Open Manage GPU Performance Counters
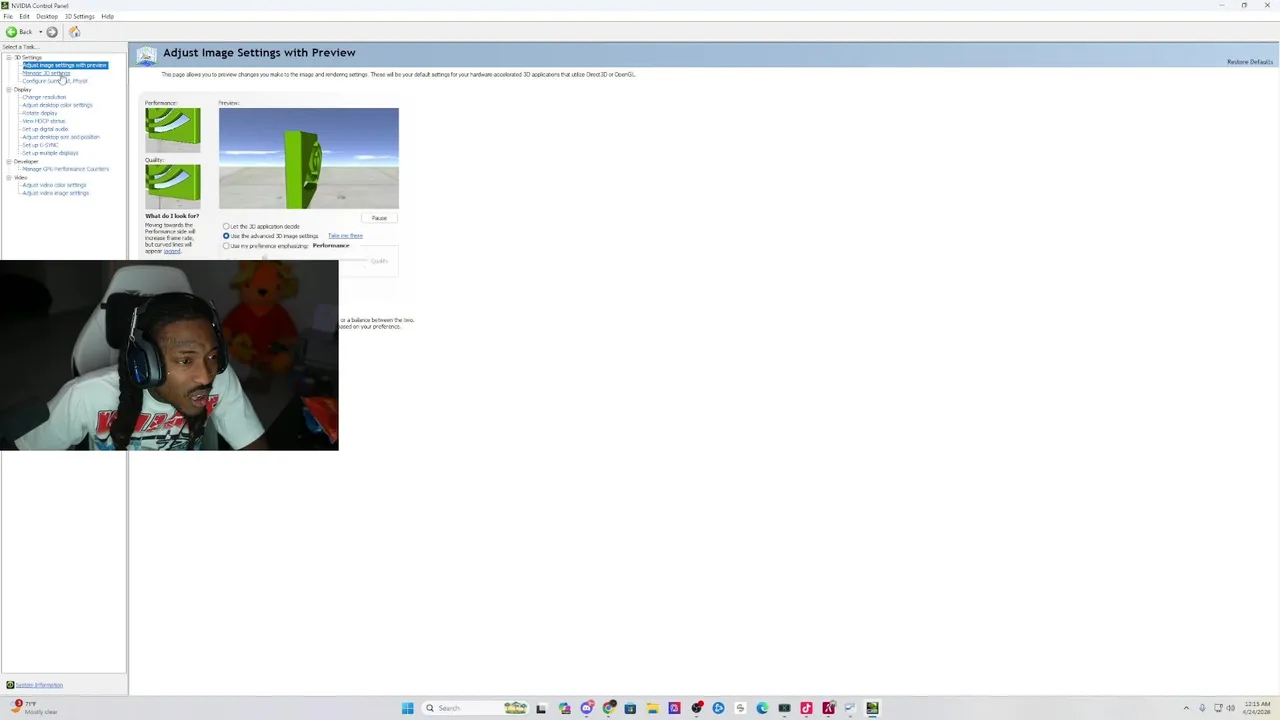The image size is (1280, 720). point(65,169)
